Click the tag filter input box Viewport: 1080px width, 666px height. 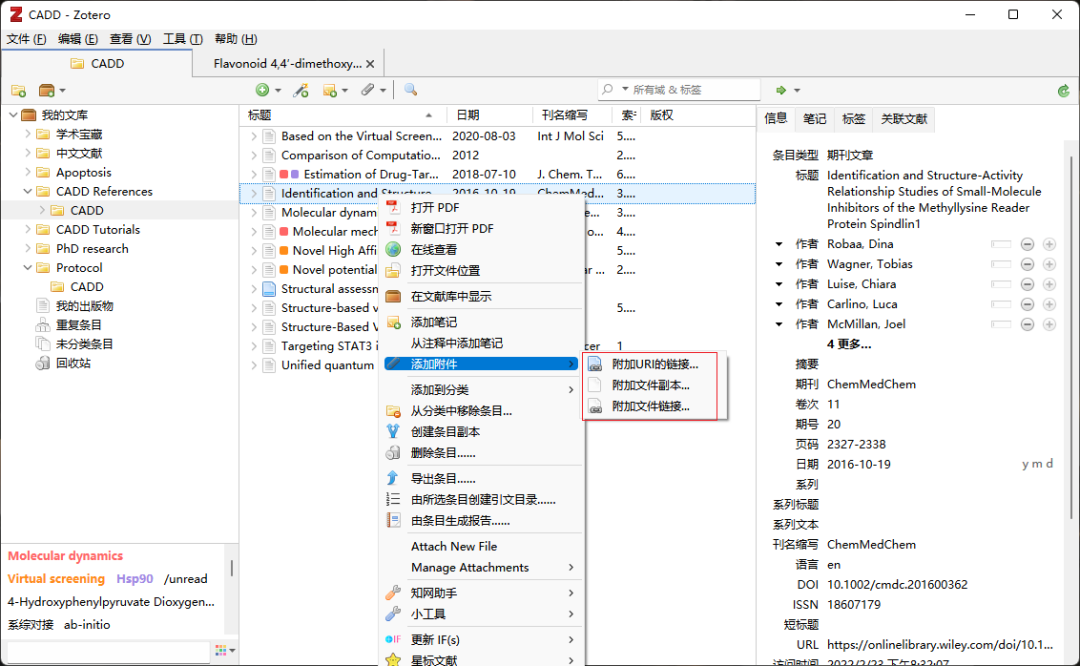coord(108,651)
